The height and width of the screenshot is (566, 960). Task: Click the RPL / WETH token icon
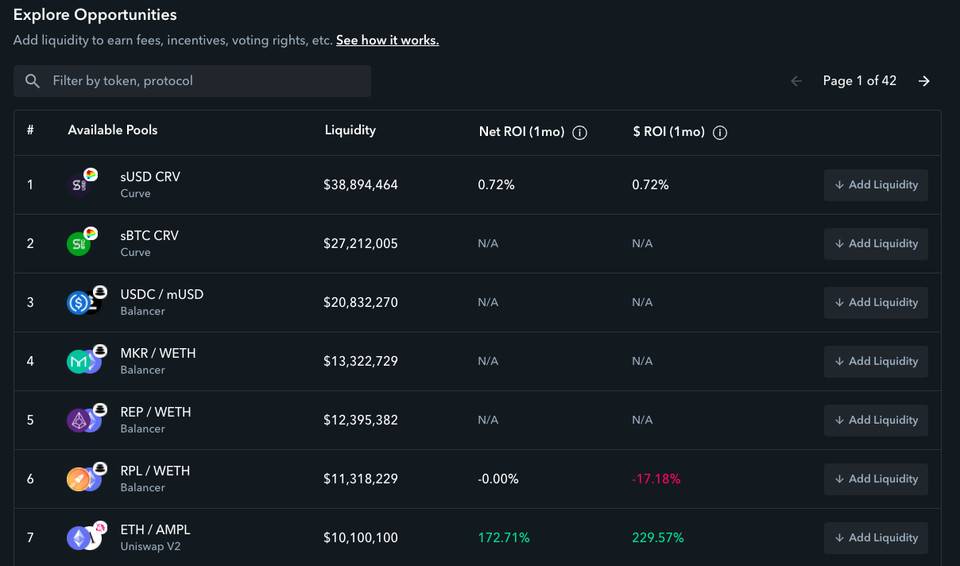point(86,477)
